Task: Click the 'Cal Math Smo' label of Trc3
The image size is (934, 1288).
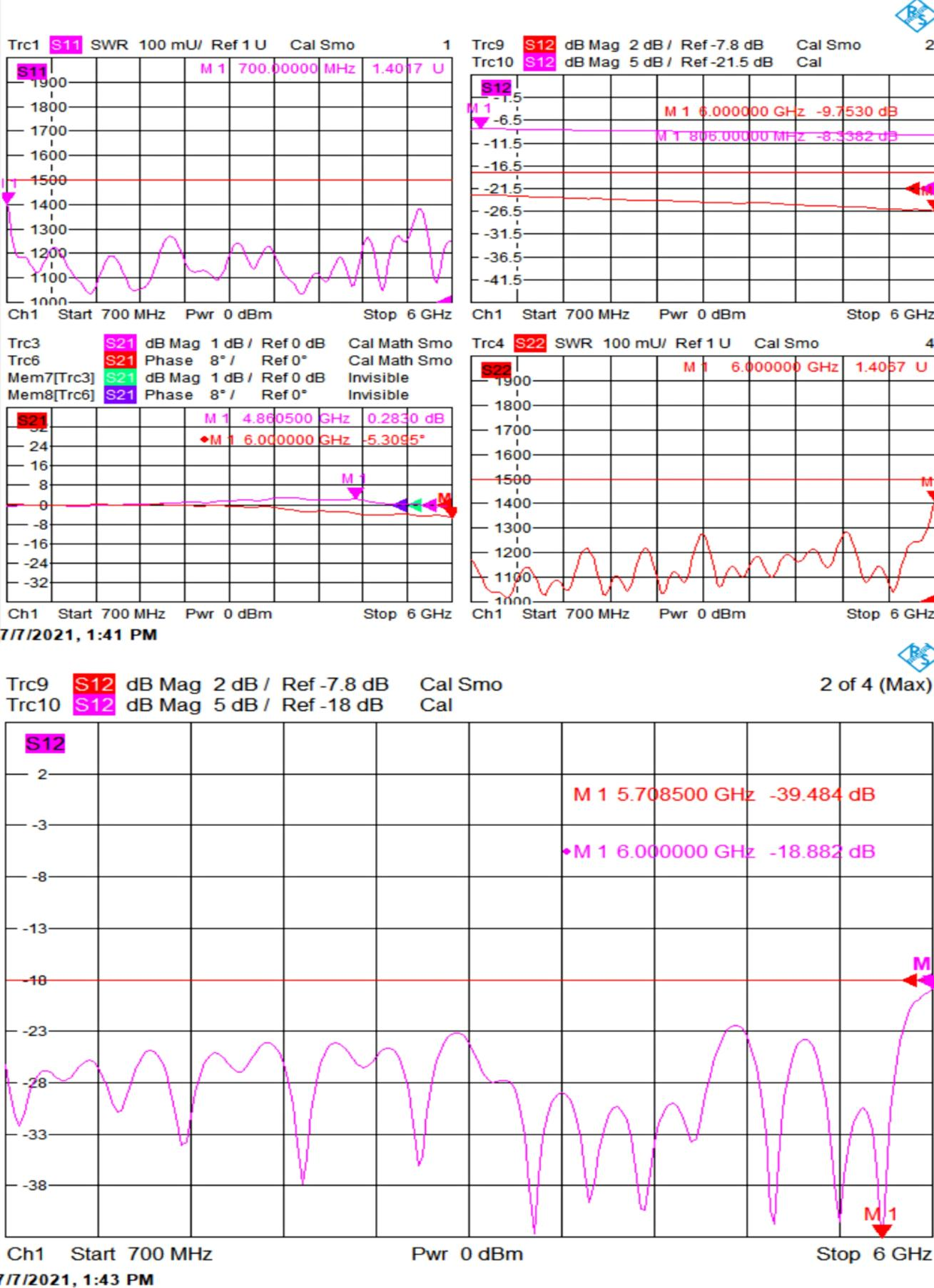Action: [x=400, y=344]
